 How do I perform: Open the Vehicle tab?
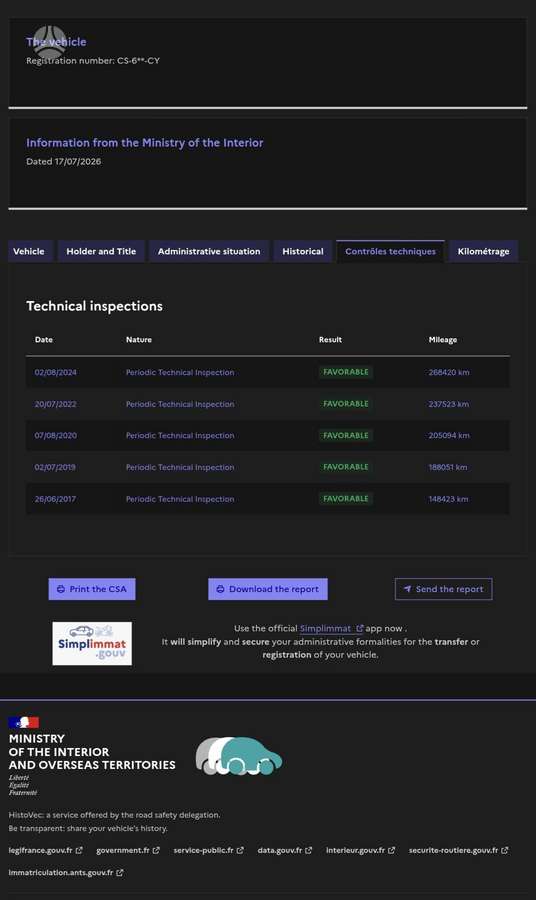pyautogui.click(x=30, y=251)
